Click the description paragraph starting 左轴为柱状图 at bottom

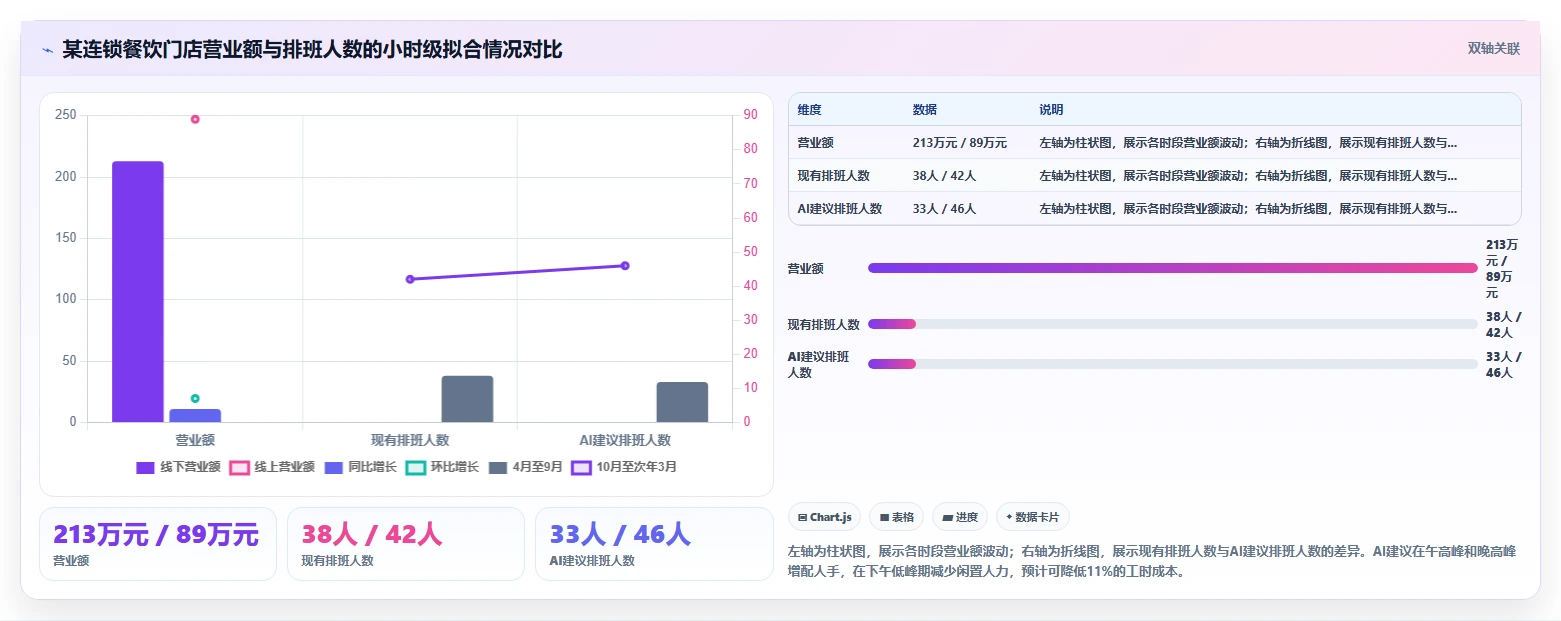pos(1153,562)
